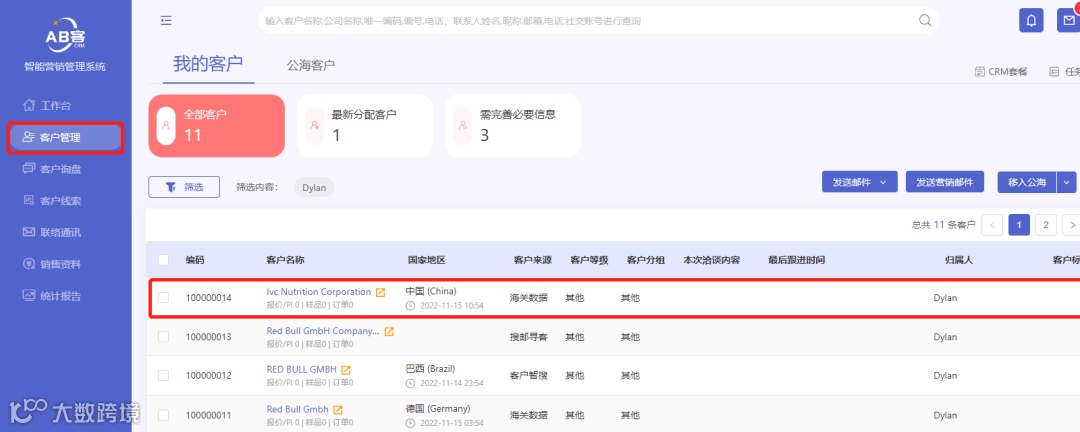Click code 100000014 cell

[209, 298]
